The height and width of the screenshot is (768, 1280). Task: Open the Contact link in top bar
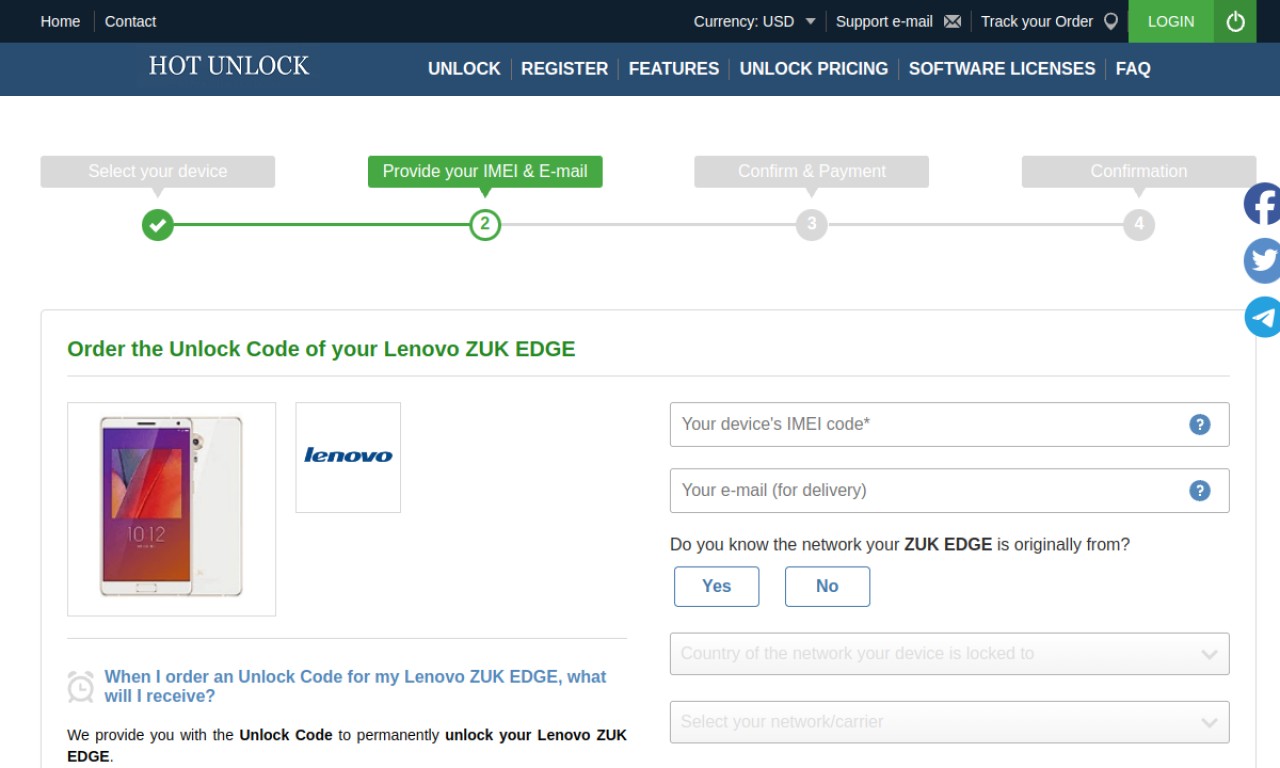click(130, 21)
